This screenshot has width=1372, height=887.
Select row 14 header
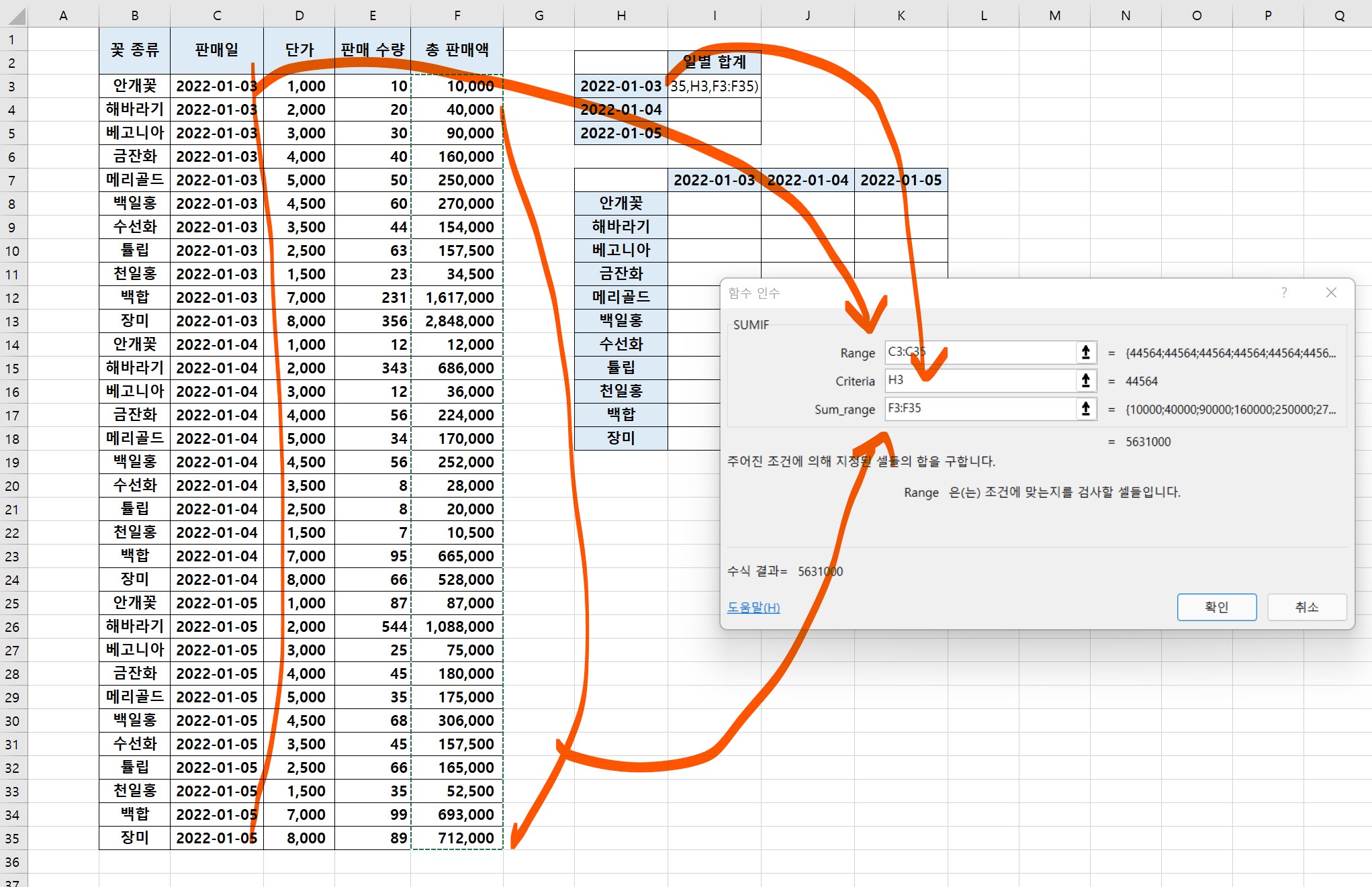(13, 345)
